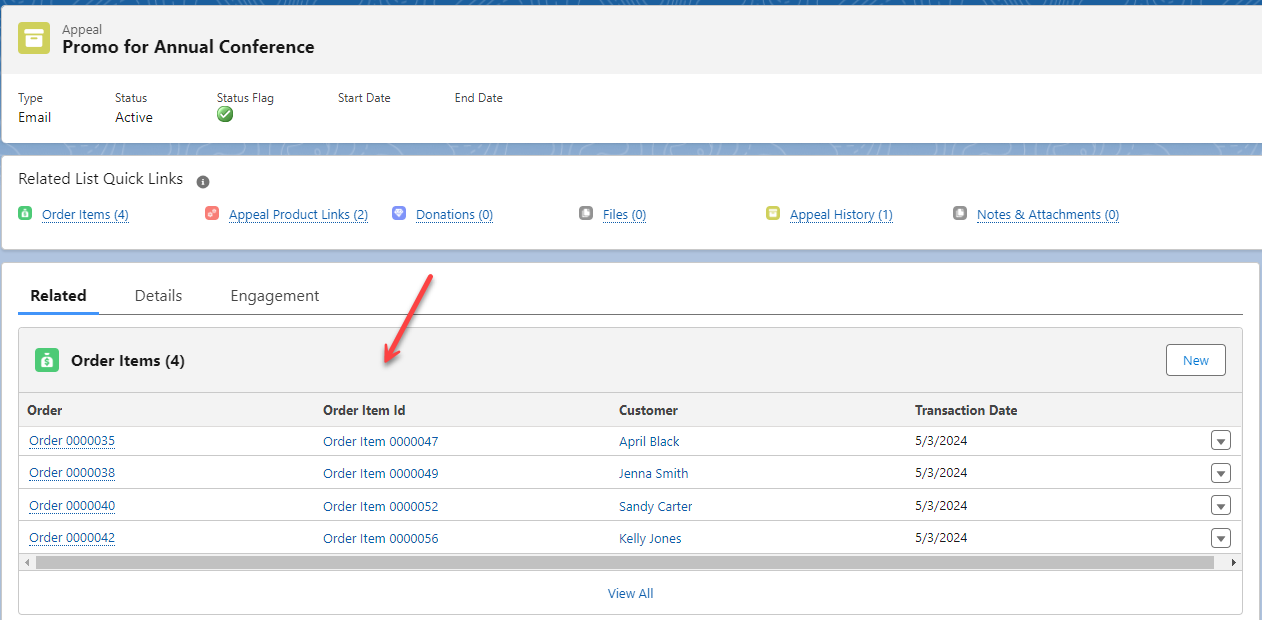Click the green Status Flag checkmark icon
This screenshot has width=1262, height=620.
[x=225, y=115]
